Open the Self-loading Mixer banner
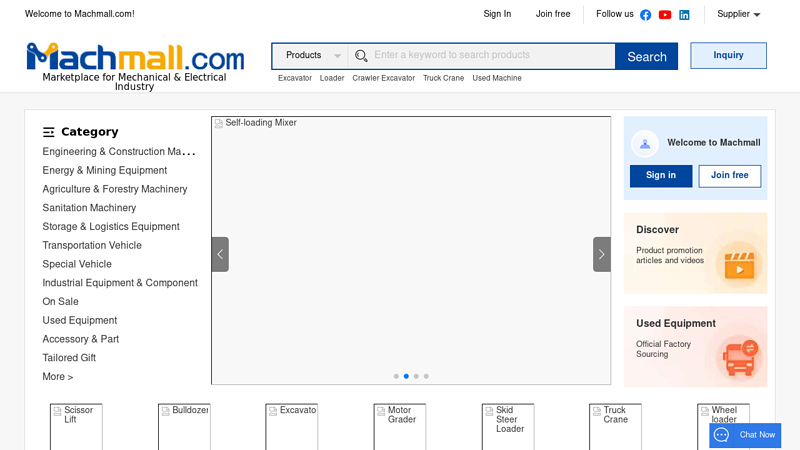Viewport: 800px width, 450px height. 411,250
